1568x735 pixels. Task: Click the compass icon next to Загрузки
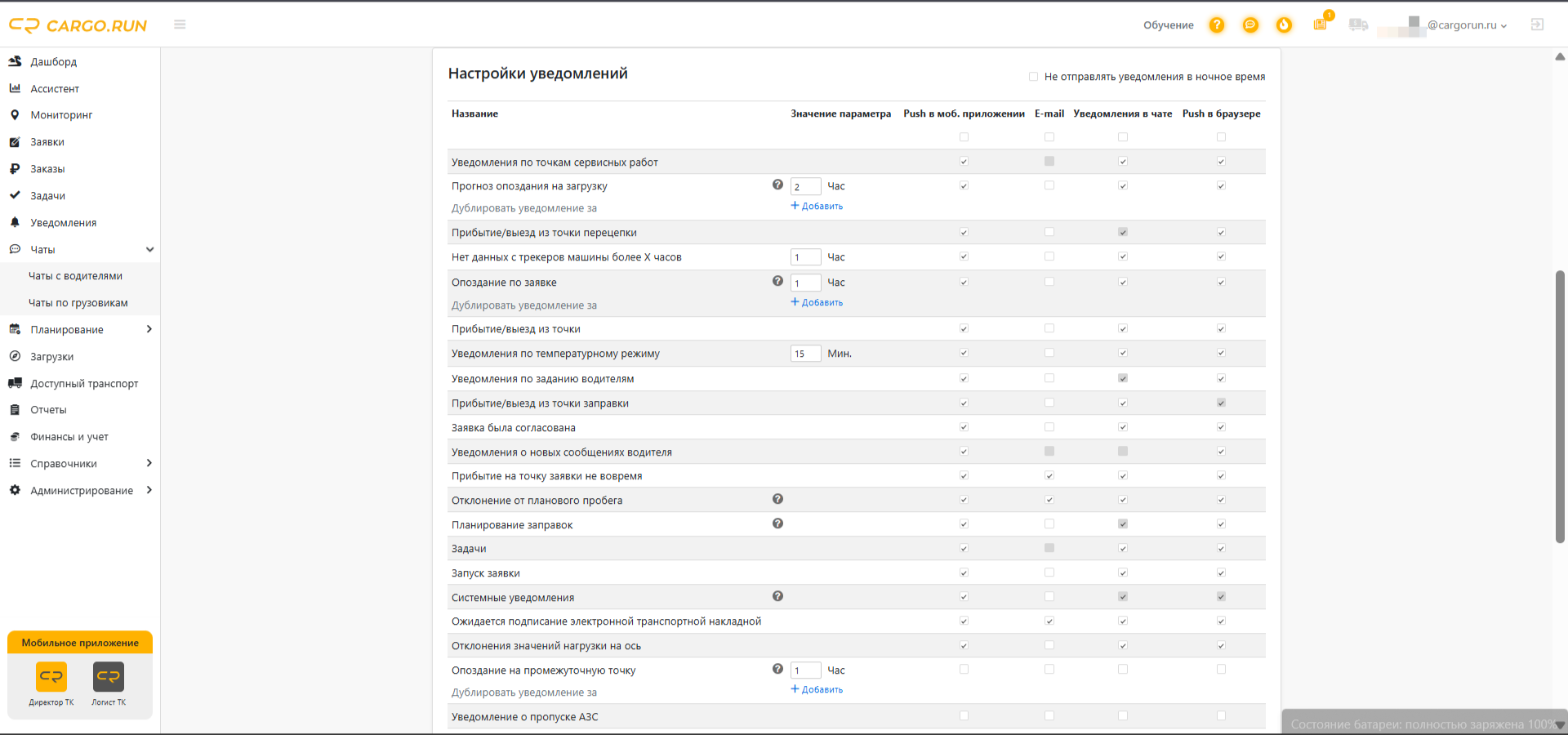coord(15,356)
